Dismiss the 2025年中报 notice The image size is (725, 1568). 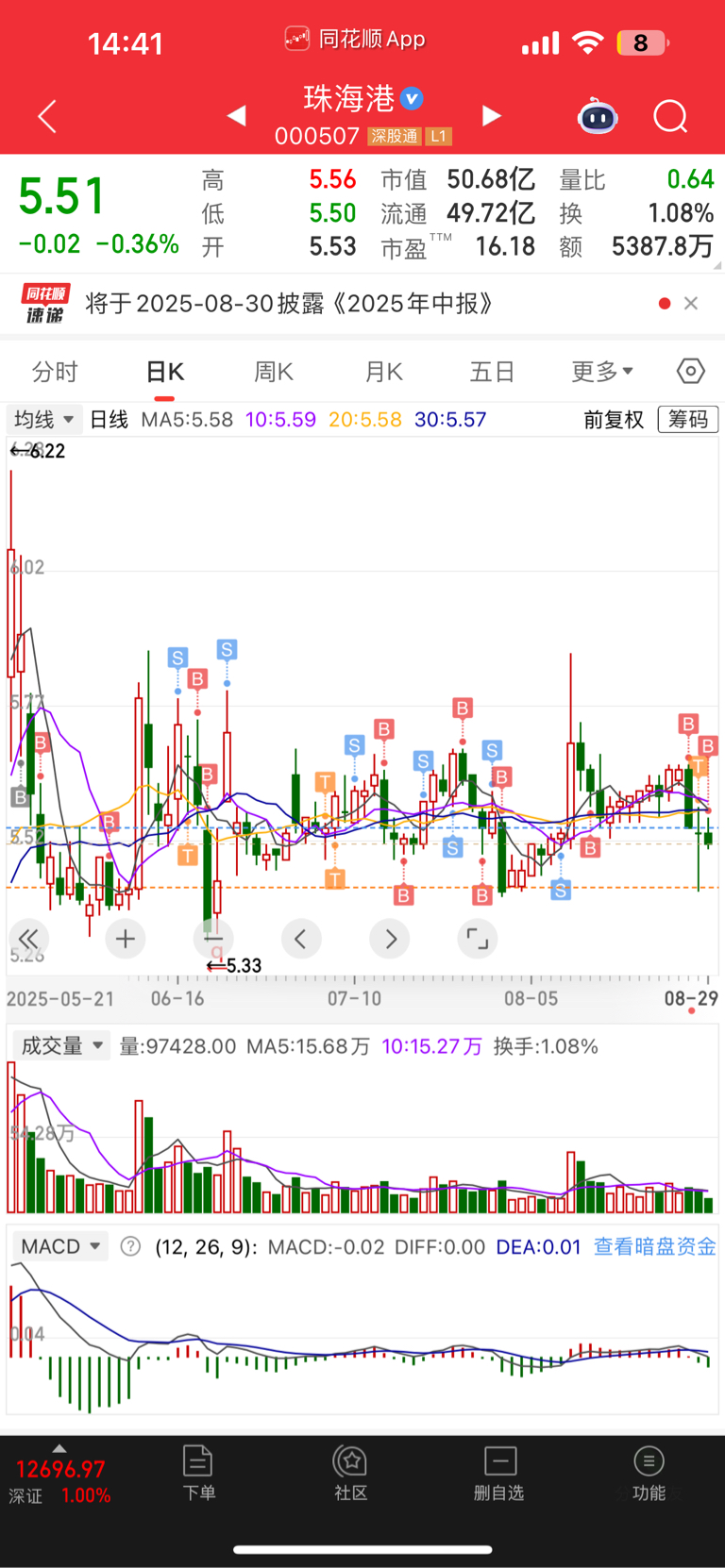pos(691,303)
